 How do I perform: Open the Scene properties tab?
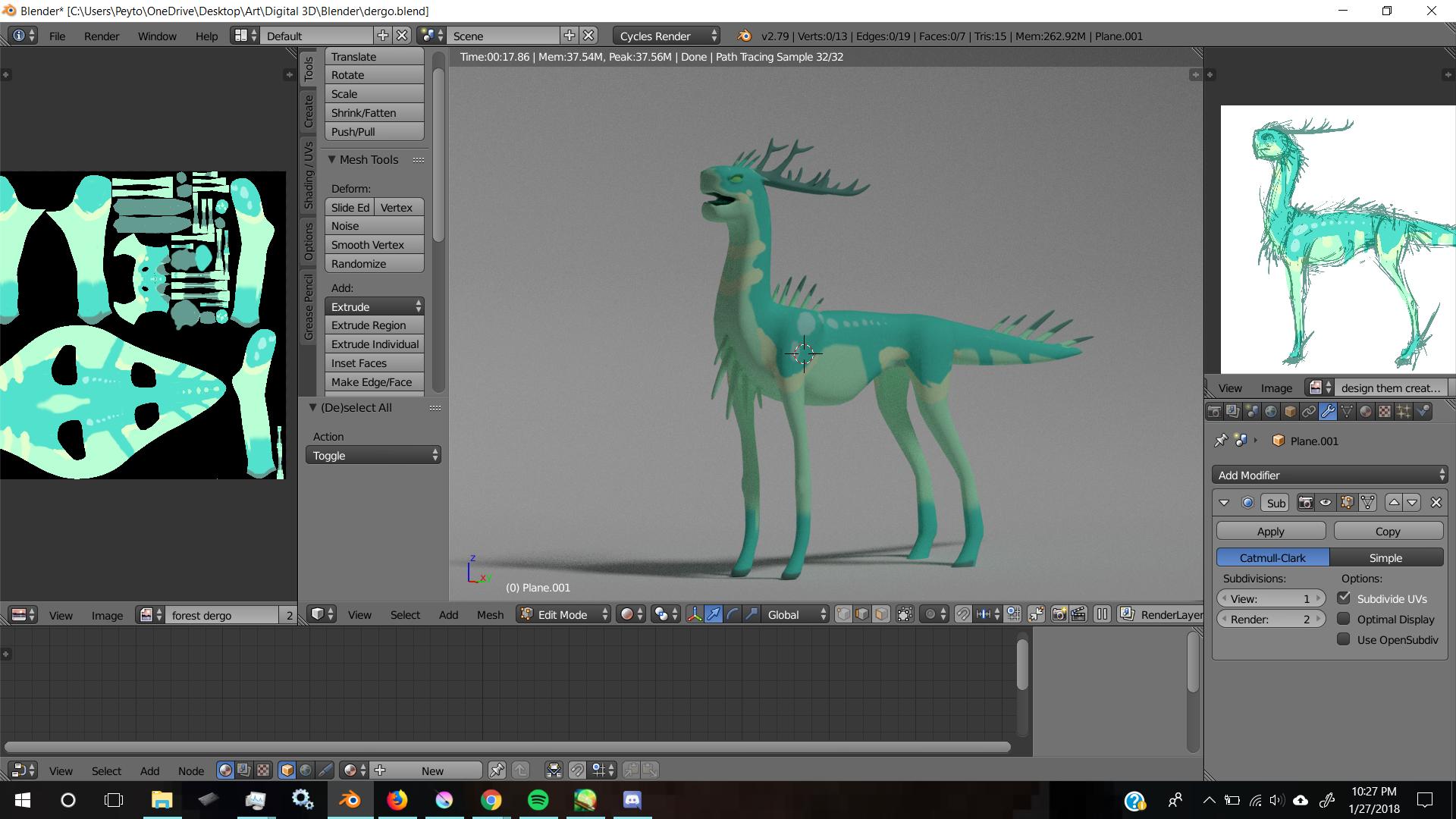pyautogui.click(x=1252, y=411)
